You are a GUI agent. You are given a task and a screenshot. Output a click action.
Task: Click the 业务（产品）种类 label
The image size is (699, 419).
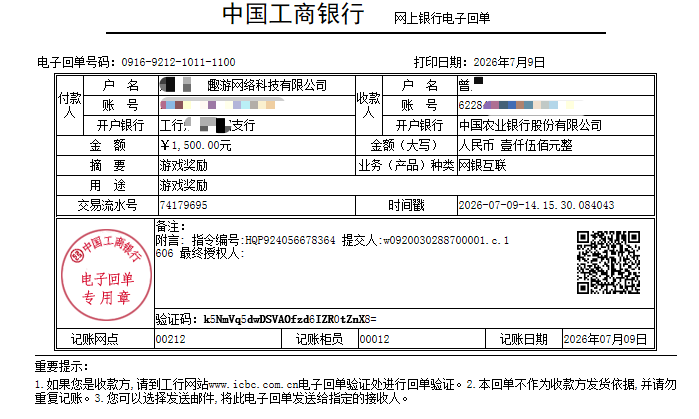point(406,165)
